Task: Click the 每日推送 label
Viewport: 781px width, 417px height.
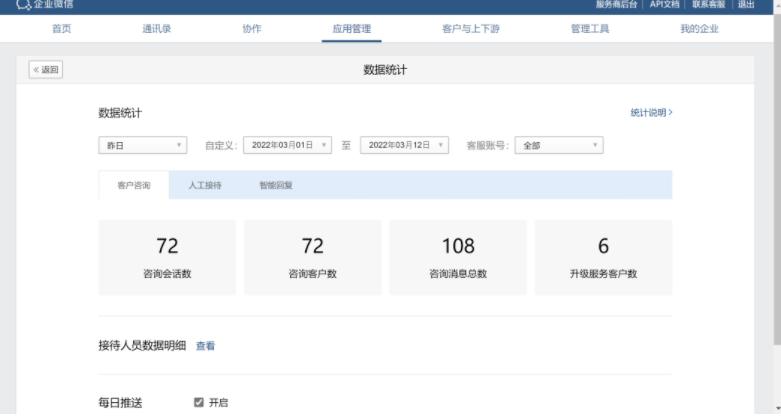Action: point(120,403)
